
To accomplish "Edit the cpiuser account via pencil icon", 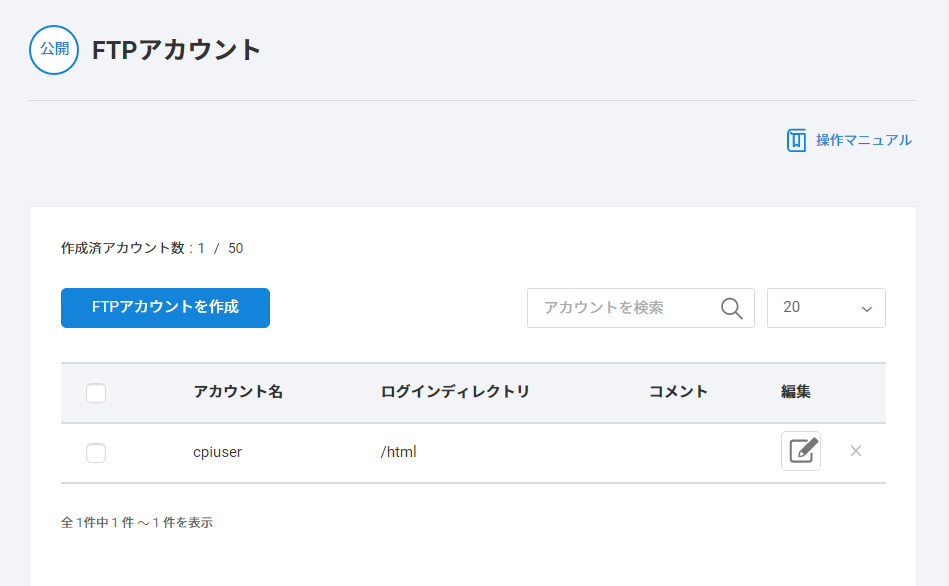I will (801, 451).
